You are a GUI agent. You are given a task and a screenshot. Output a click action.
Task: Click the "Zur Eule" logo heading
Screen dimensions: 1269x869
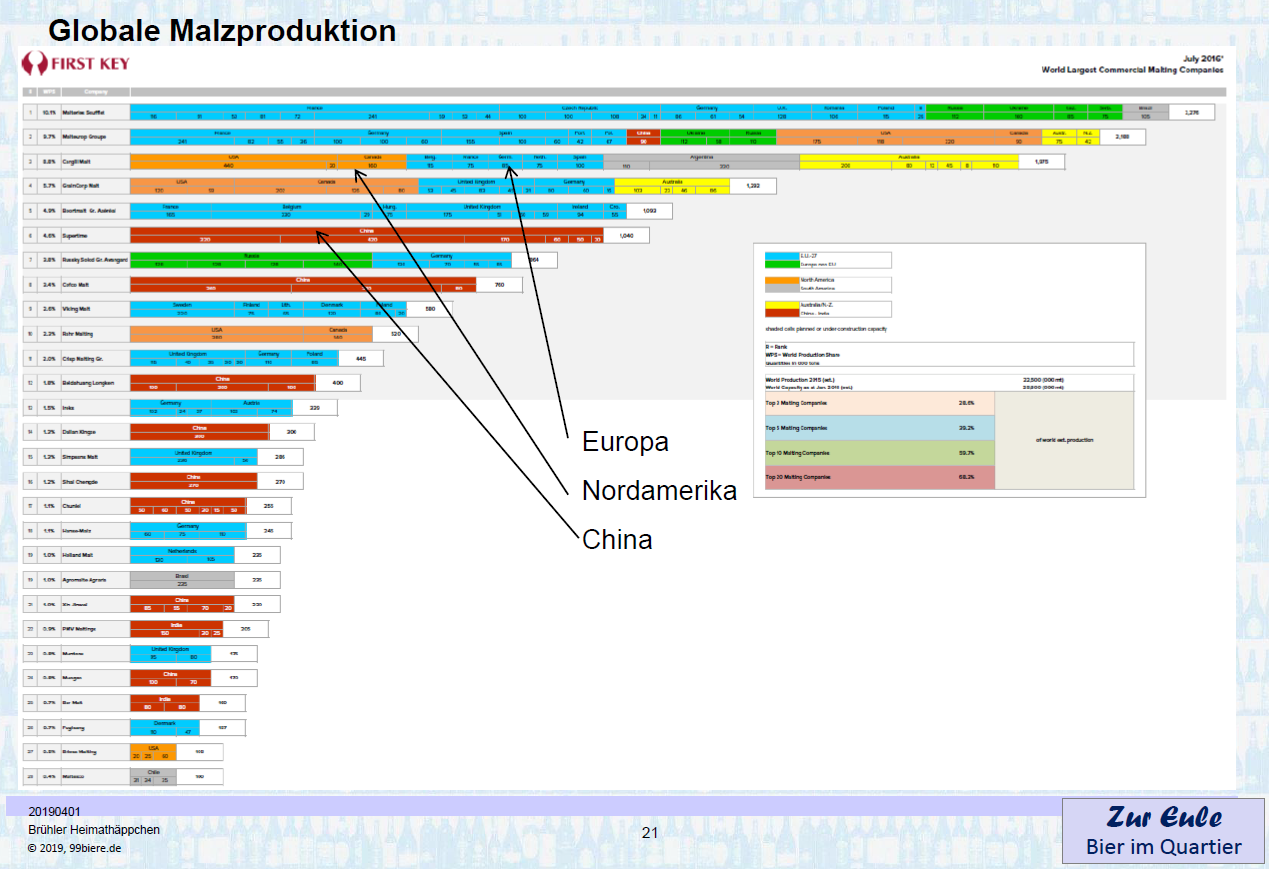[x=1164, y=817]
